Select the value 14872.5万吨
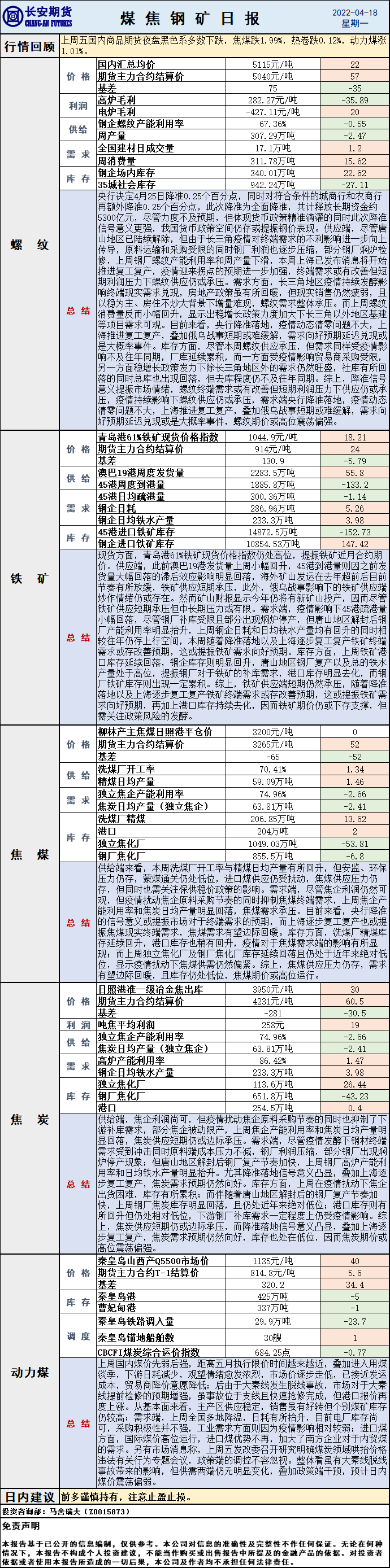 [272, 532]
